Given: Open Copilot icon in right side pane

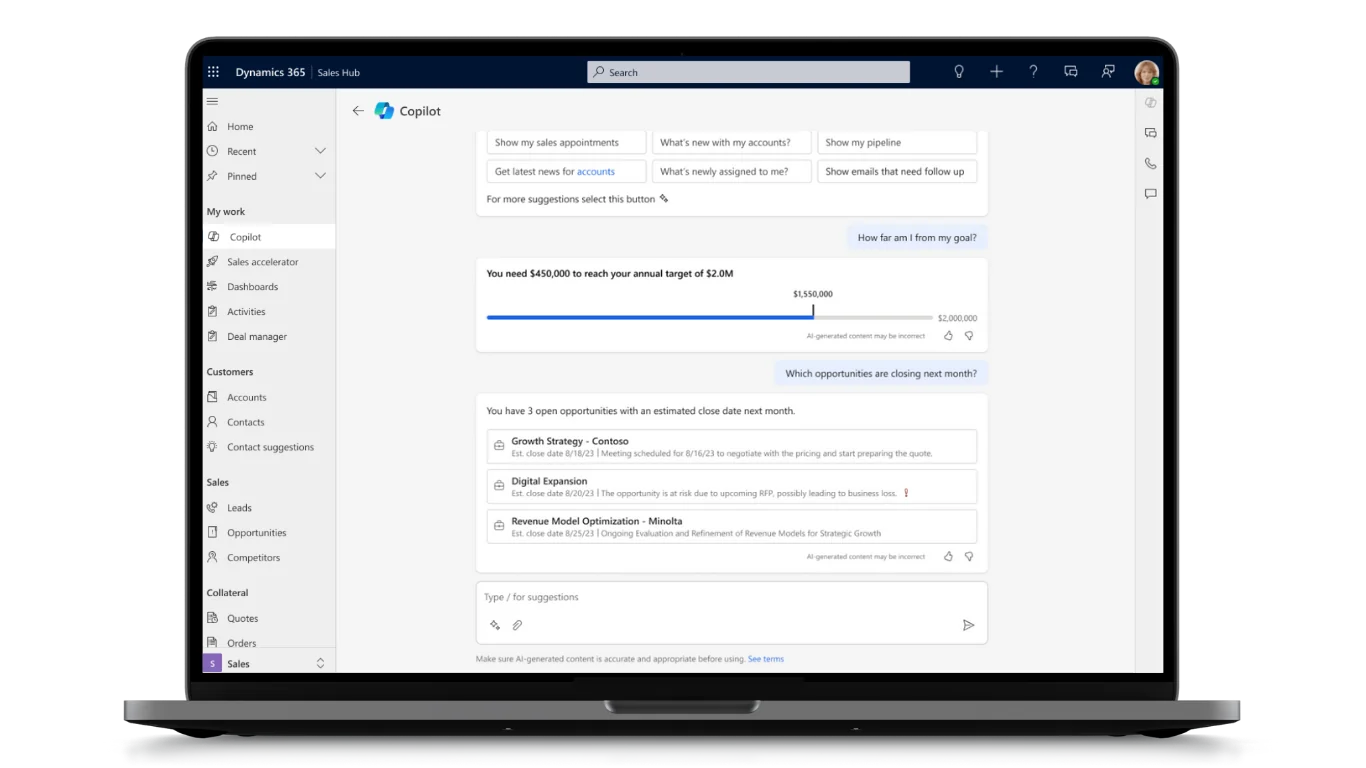Looking at the screenshot, I should (x=1151, y=103).
